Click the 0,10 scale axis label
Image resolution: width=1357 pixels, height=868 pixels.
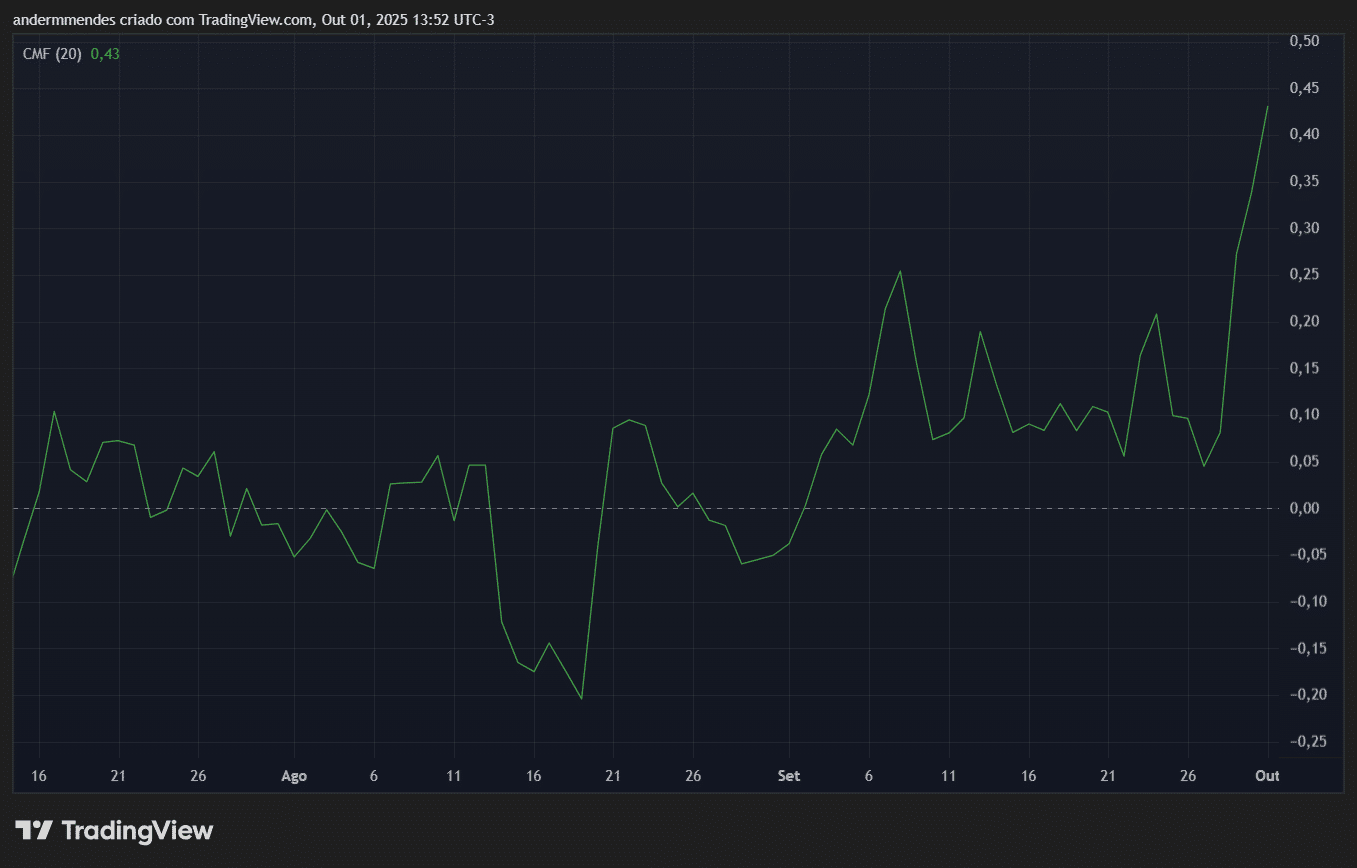1305,414
